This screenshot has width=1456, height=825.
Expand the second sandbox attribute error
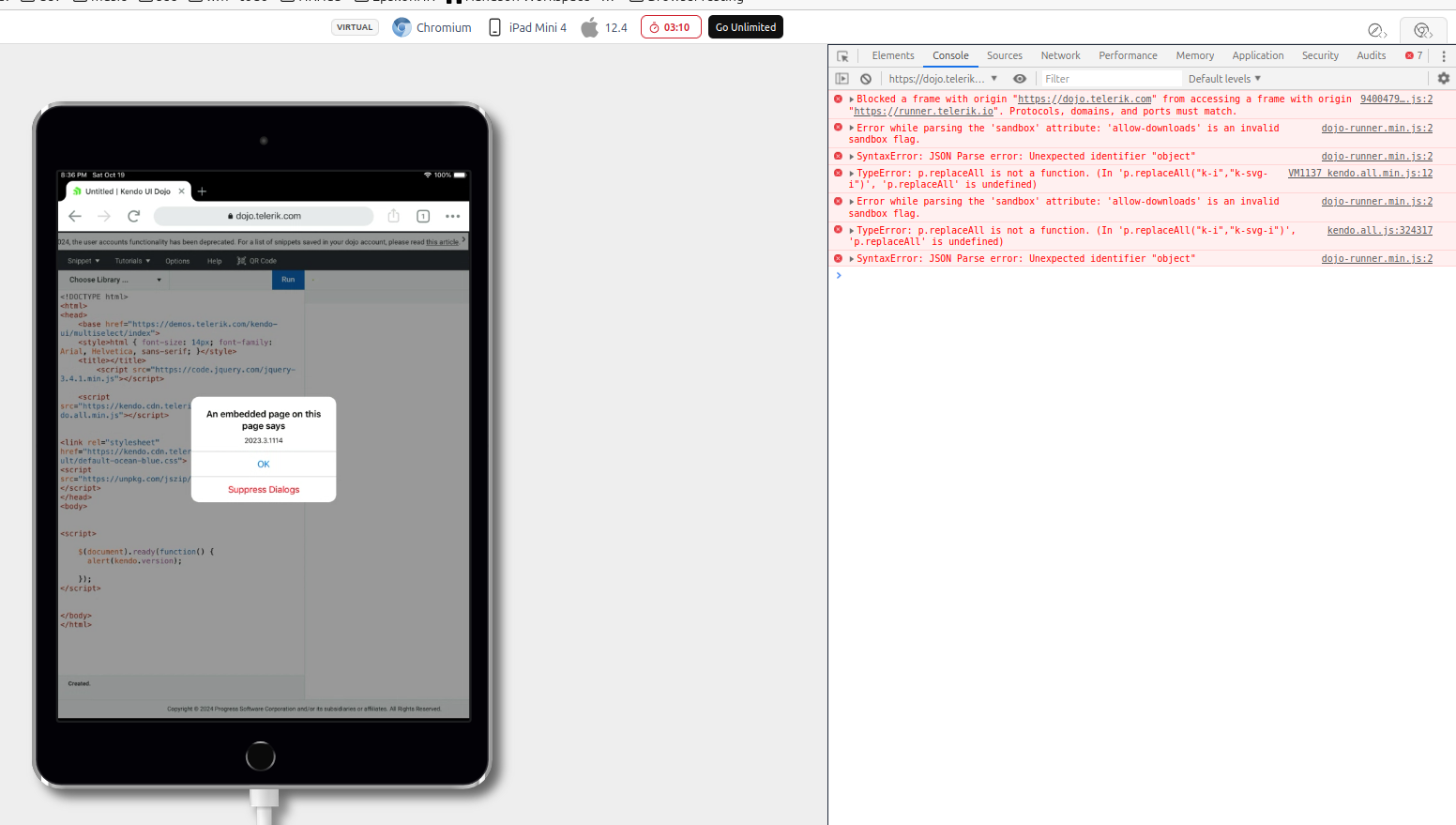click(x=852, y=202)
